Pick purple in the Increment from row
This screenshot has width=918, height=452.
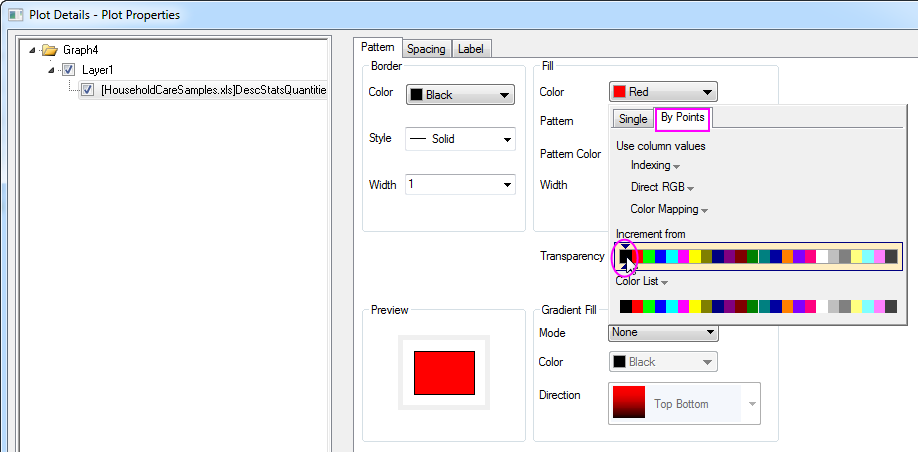pyautogui.click(x=729, y=256)
